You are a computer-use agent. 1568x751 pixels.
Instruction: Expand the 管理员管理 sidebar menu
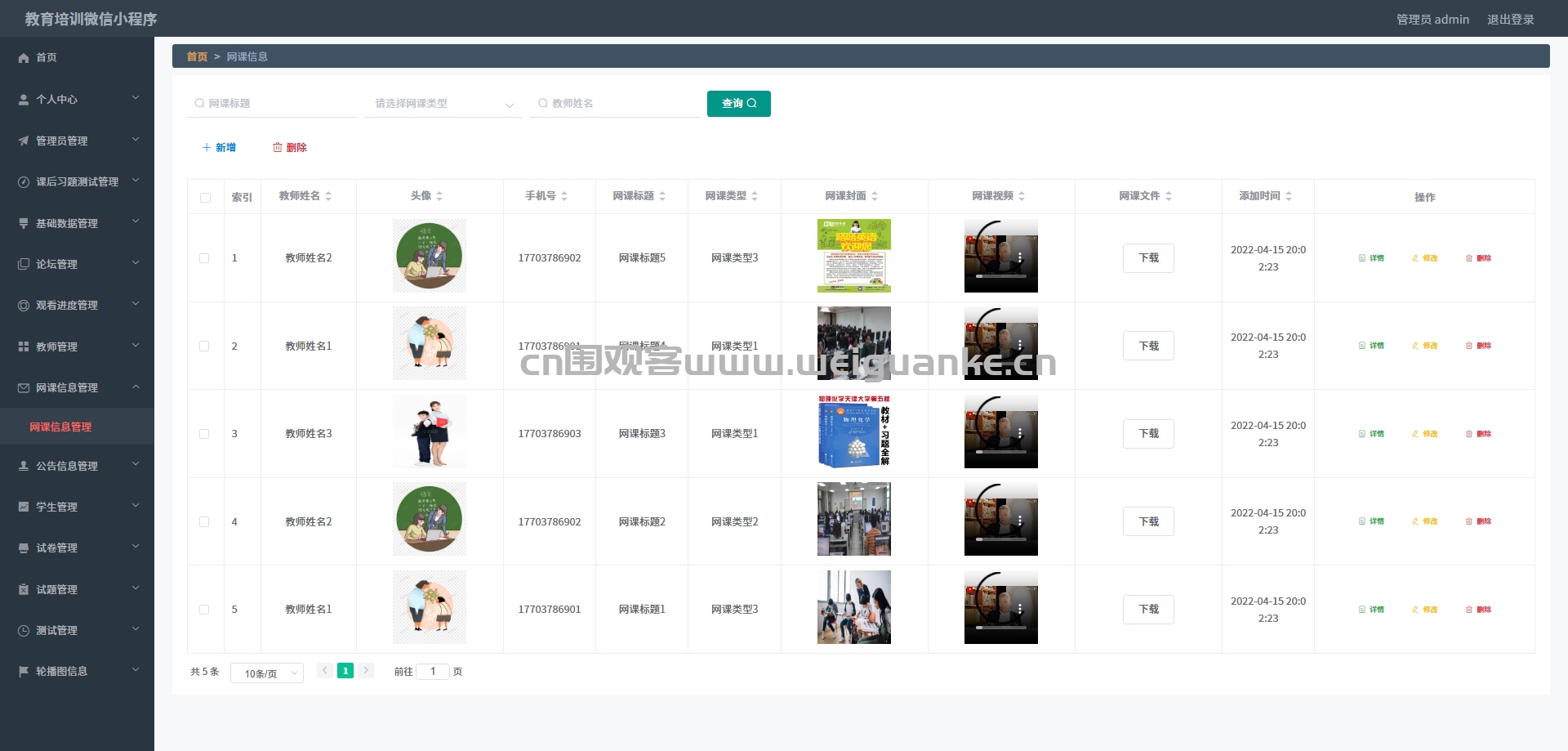point(77,141)
